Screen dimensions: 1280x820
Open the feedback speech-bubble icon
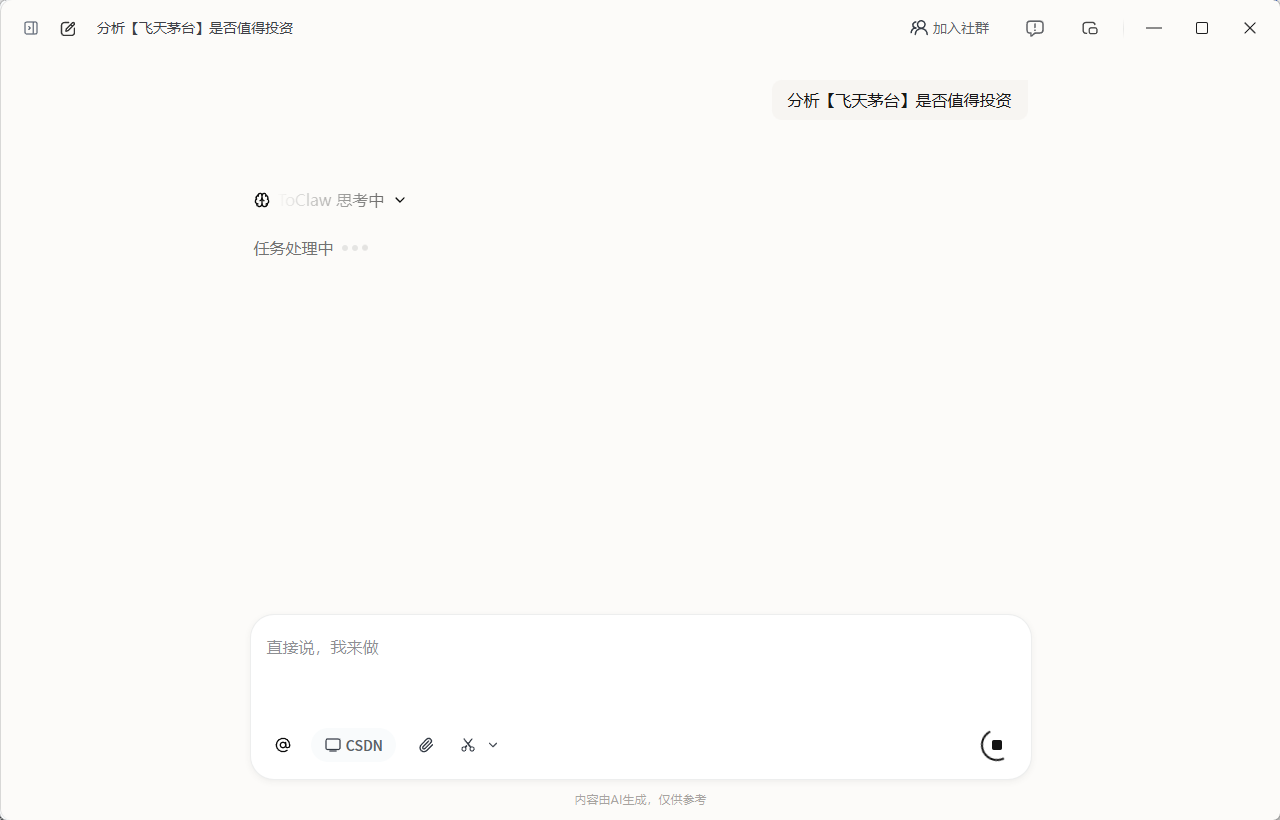point(1035,28)
